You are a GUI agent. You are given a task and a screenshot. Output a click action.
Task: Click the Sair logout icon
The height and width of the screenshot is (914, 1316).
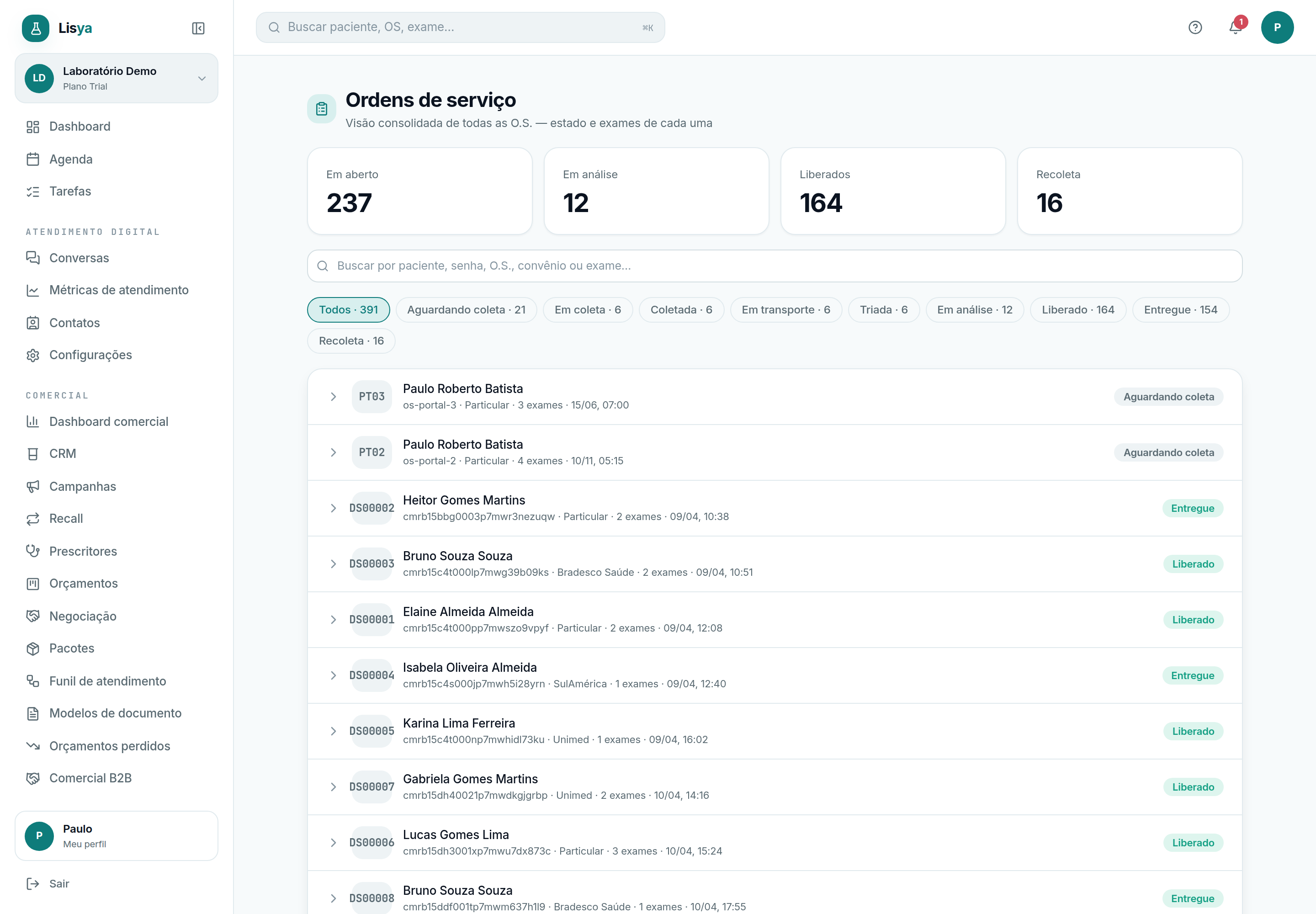(32, 884)
